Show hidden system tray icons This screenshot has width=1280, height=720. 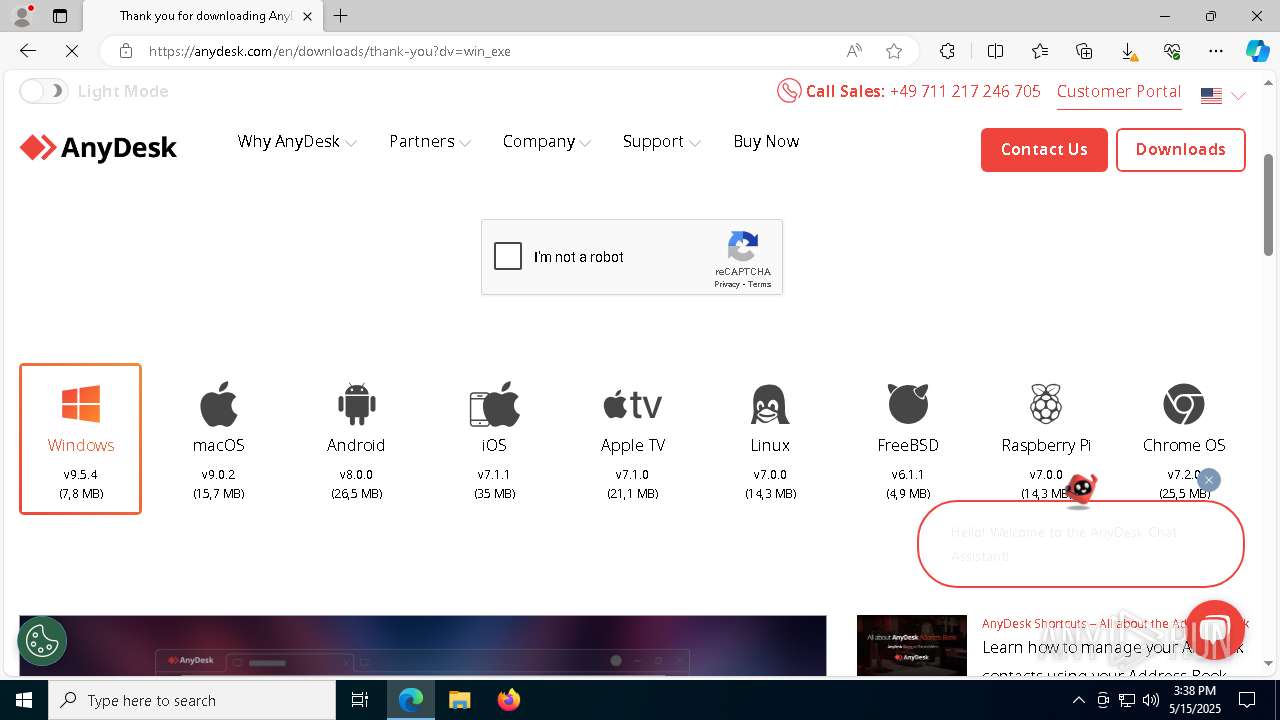(x=1078, y=700)
